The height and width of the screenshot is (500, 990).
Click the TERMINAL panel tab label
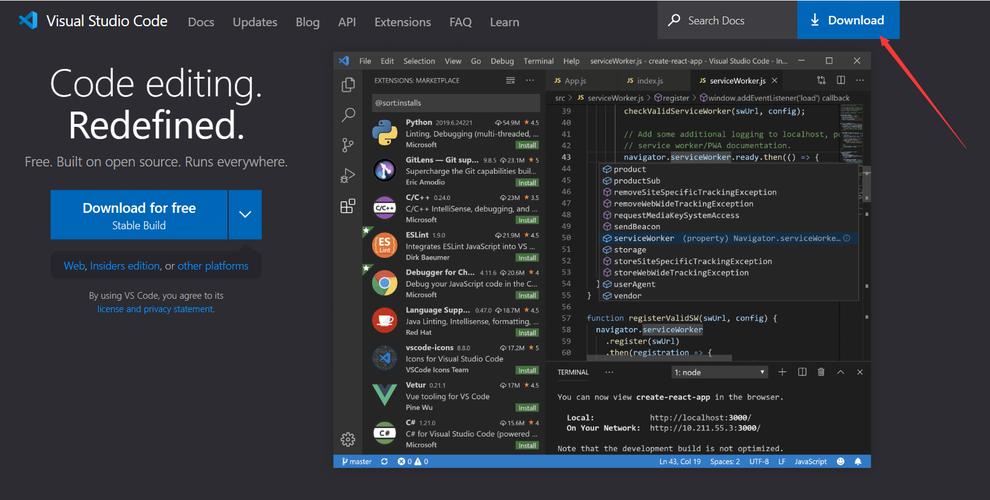[573, 372]
